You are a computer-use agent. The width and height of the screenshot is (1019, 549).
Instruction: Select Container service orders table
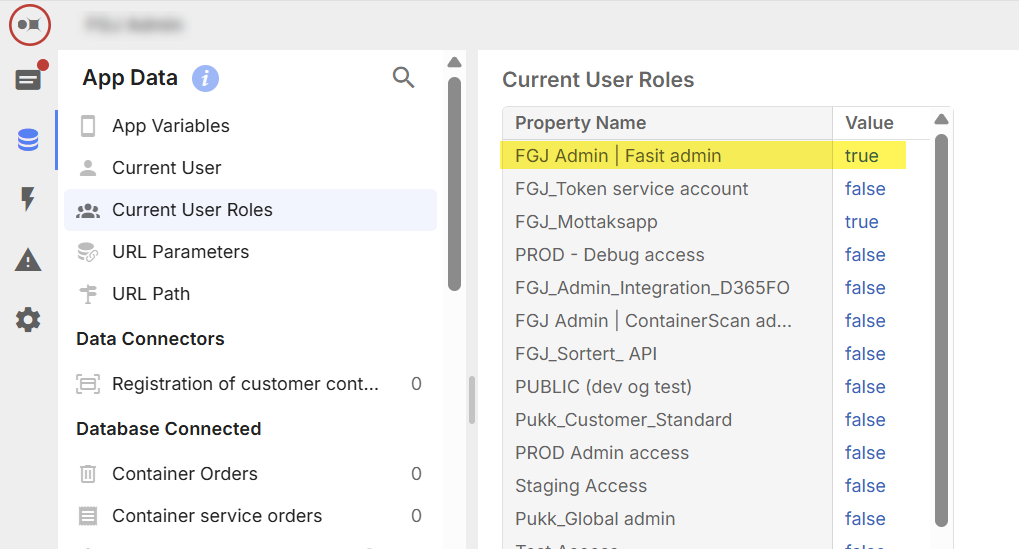pyautogui.click(x=217, y=516)
